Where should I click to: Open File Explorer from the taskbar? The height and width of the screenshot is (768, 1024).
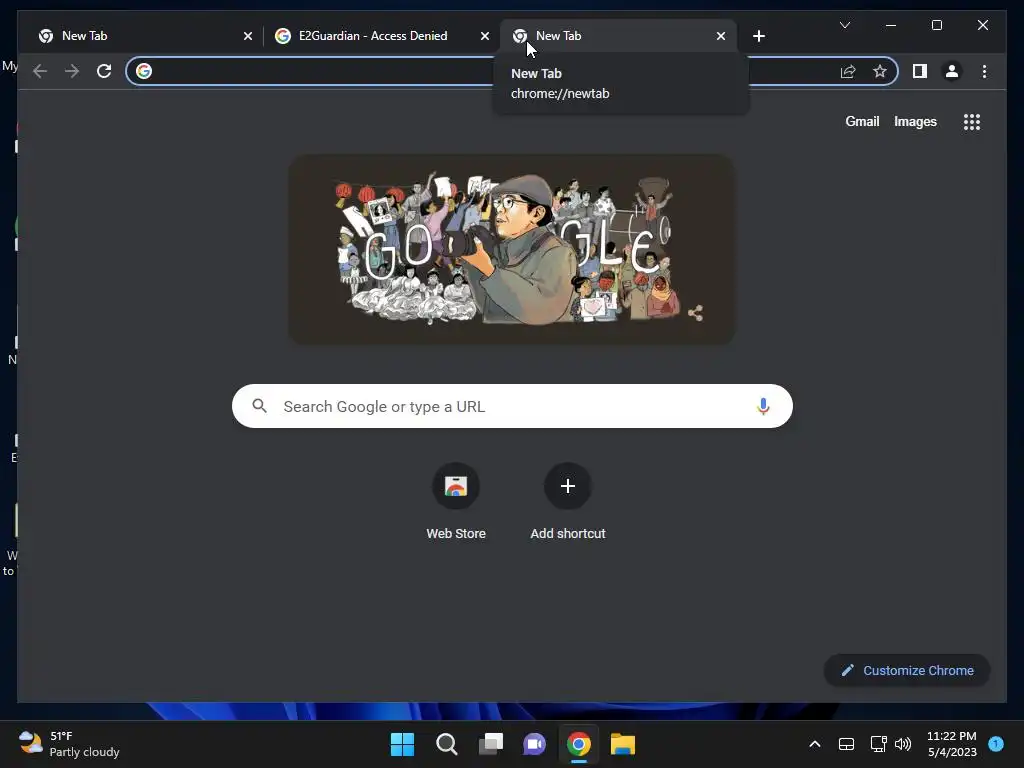622,744
